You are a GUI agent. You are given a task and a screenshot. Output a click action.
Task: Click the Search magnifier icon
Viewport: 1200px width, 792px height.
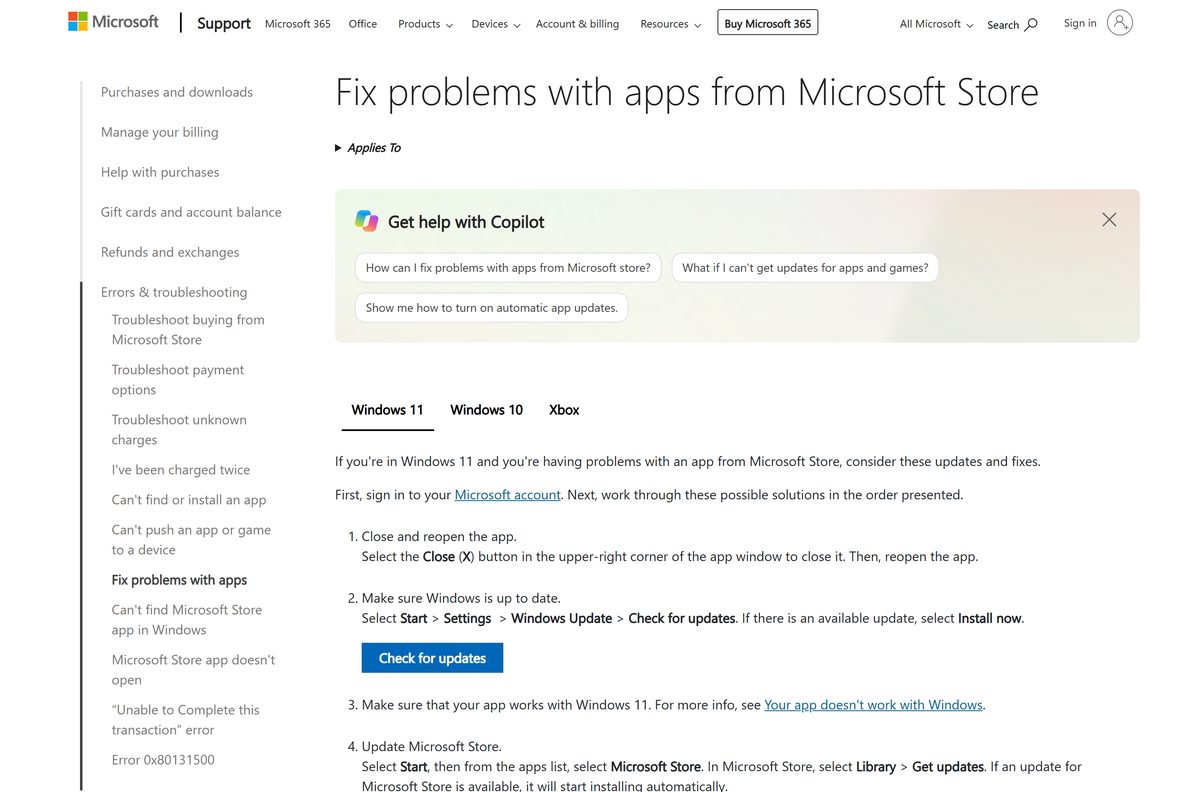click(x=1031, y=24)
